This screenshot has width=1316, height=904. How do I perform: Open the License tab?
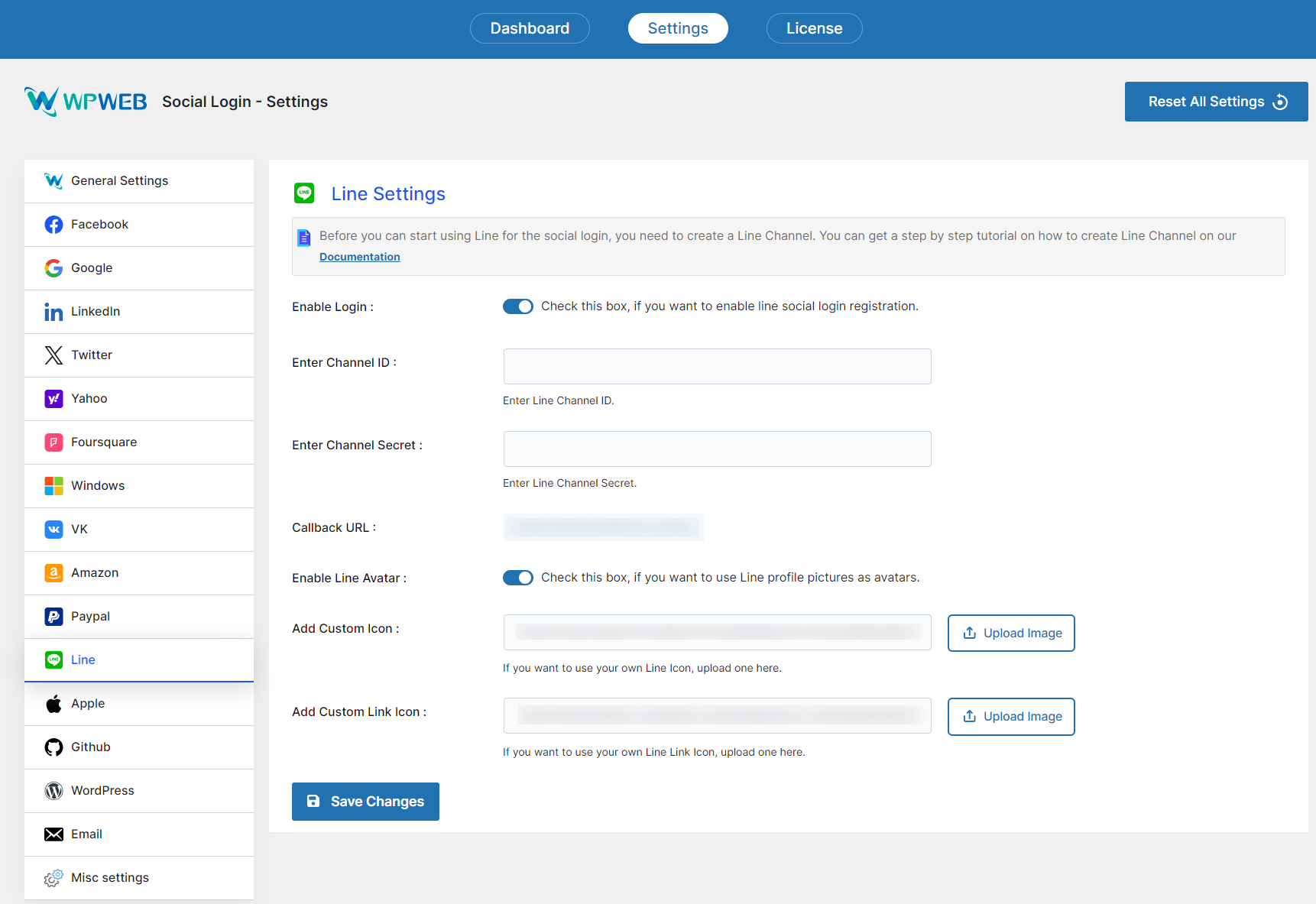tap(814, 28)
